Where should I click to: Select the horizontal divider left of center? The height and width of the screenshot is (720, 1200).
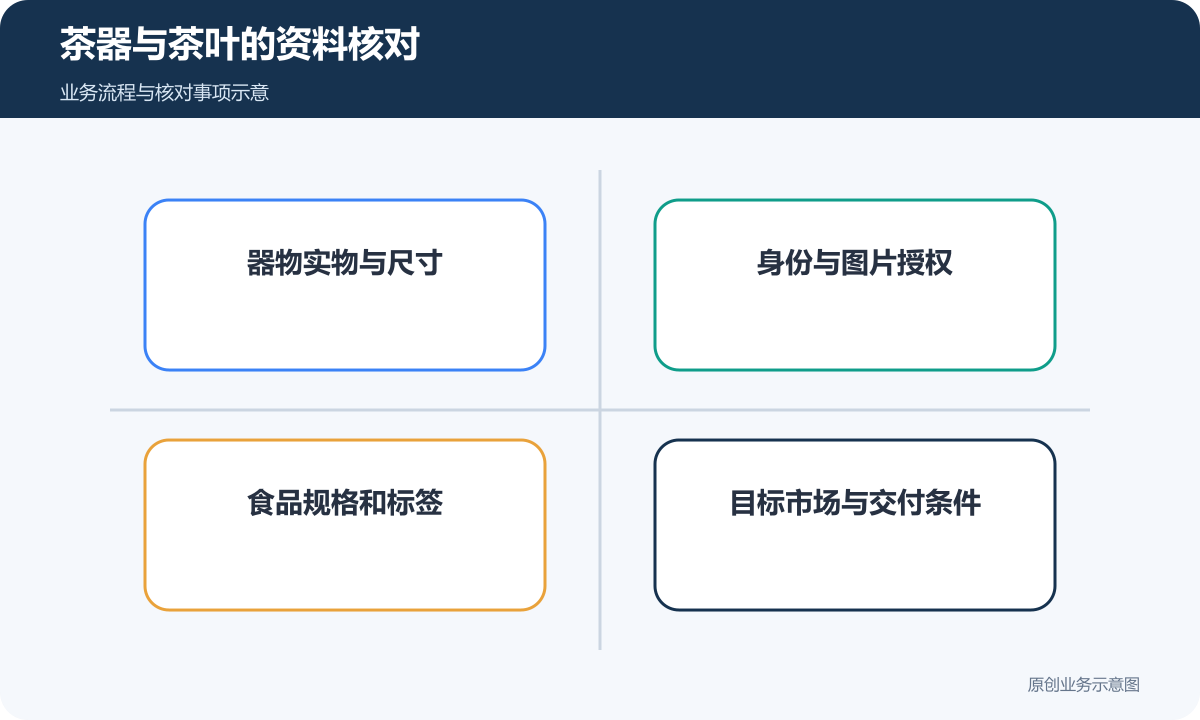pyautogui.click(x=354, y=410)
